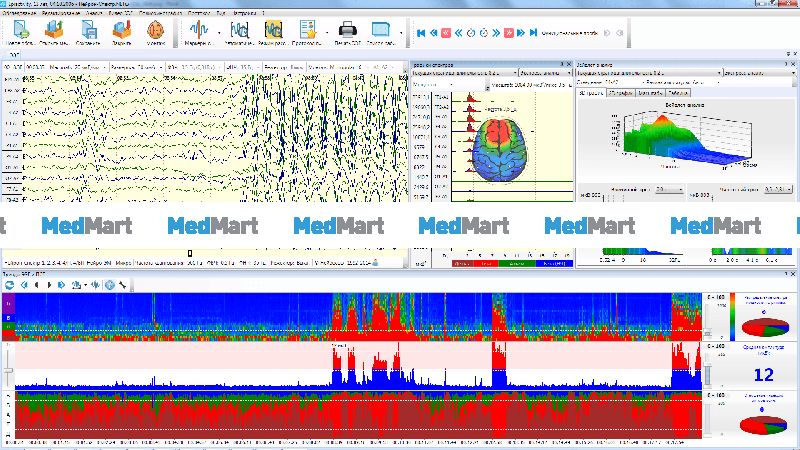The height and width of the screenshot is (450, 800).
Task: Select the third mapping tab
Action: [651, 93]
